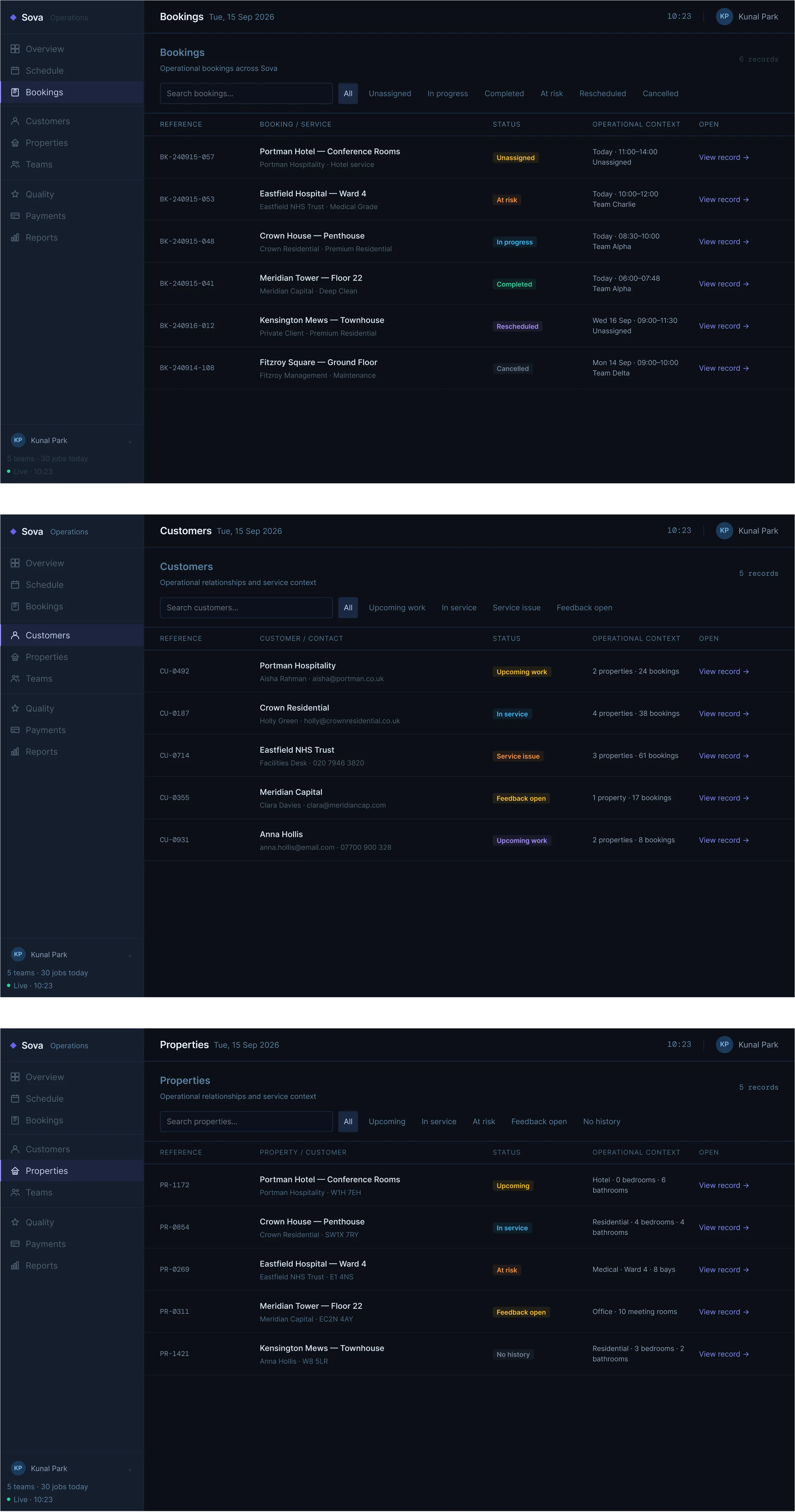
Task: Click KP avatar in Bookings screen header
Action: click(724, 17)
